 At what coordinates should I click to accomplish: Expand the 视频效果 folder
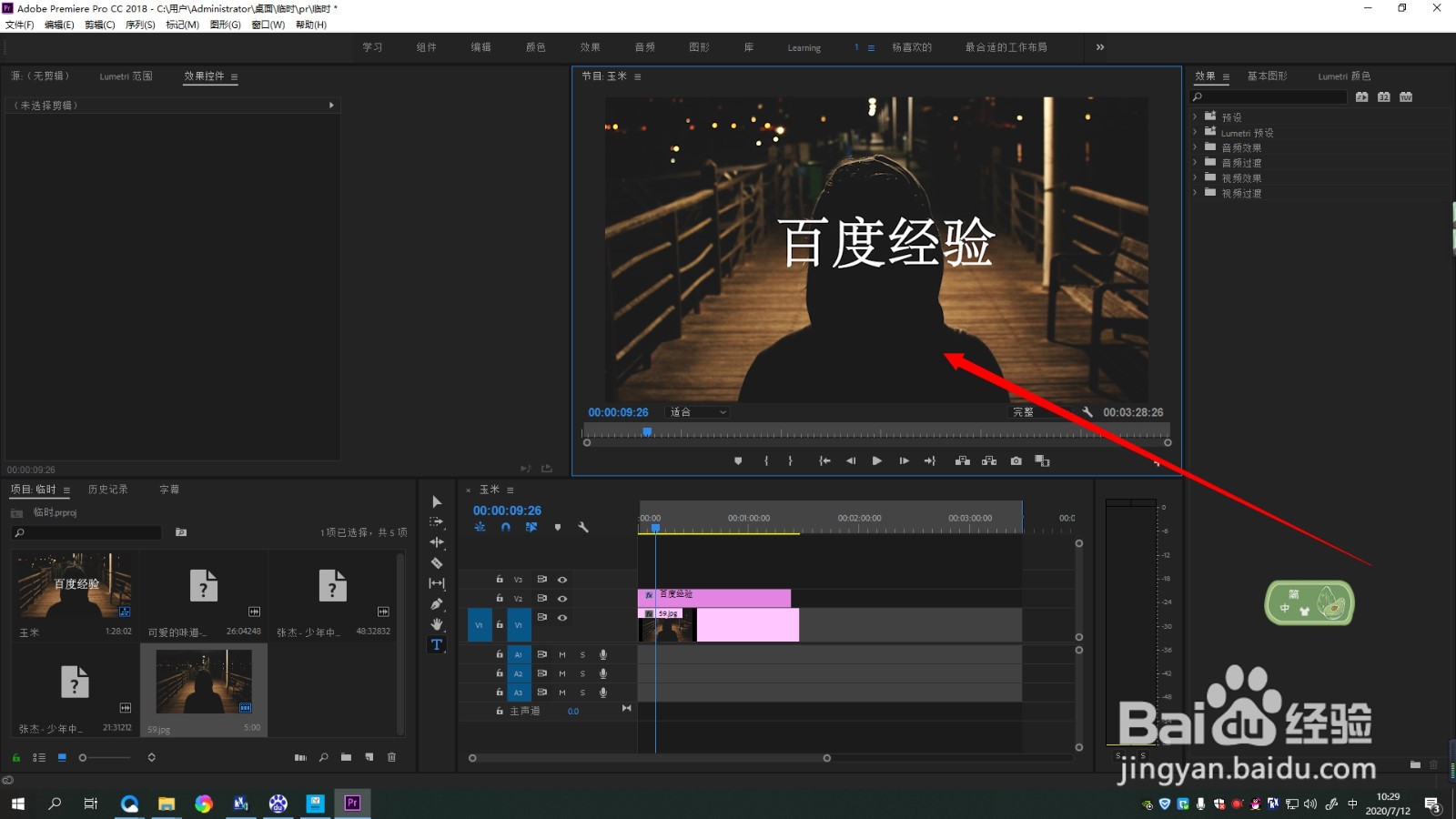point(1195,177)
